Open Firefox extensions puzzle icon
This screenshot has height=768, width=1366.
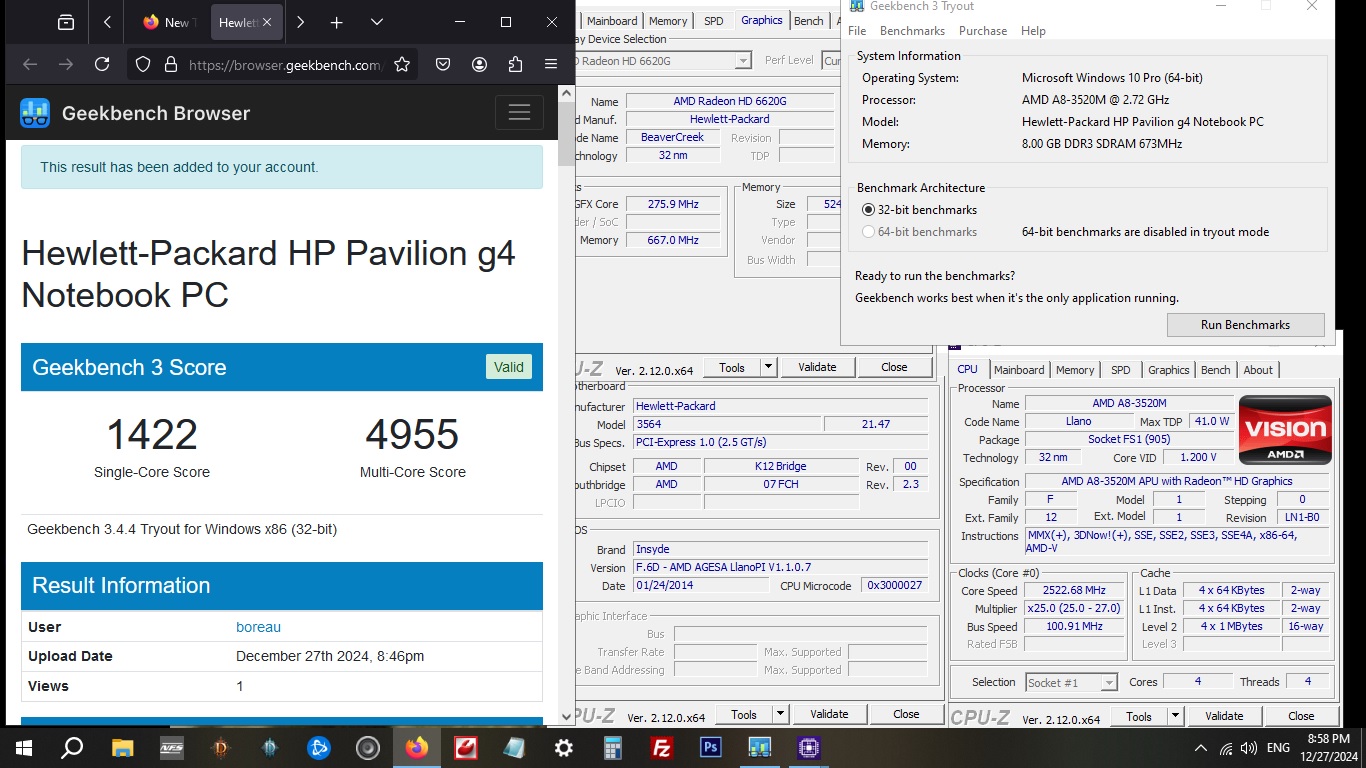pos(515,65)
